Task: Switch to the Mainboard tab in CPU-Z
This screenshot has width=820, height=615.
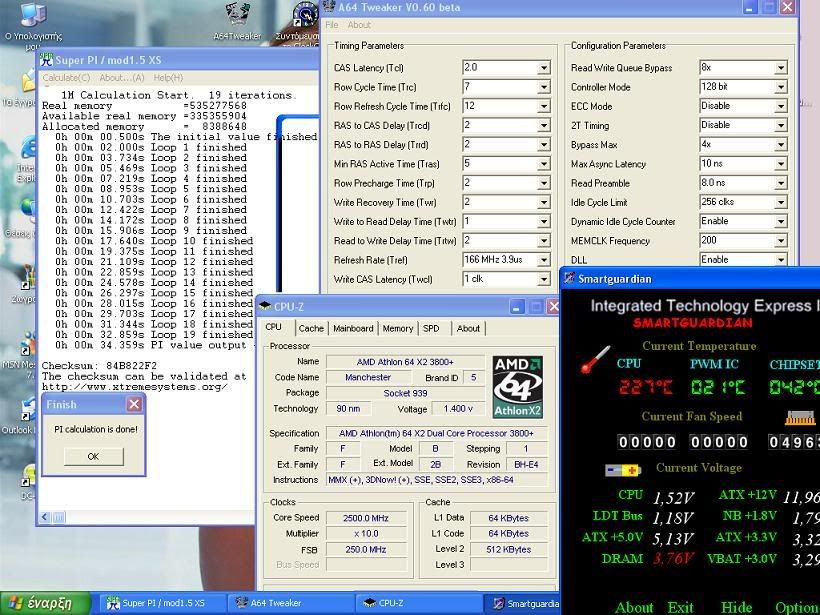Action: pos(353,328)
